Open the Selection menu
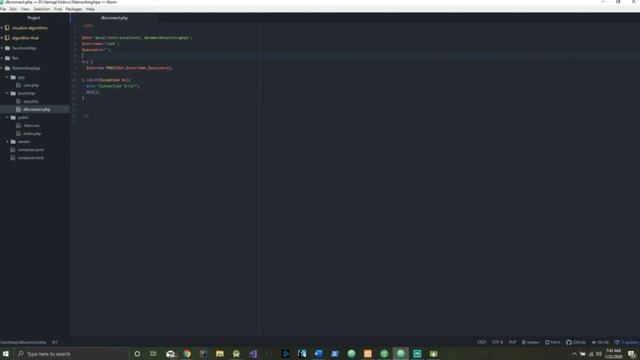 click(42, 9)
